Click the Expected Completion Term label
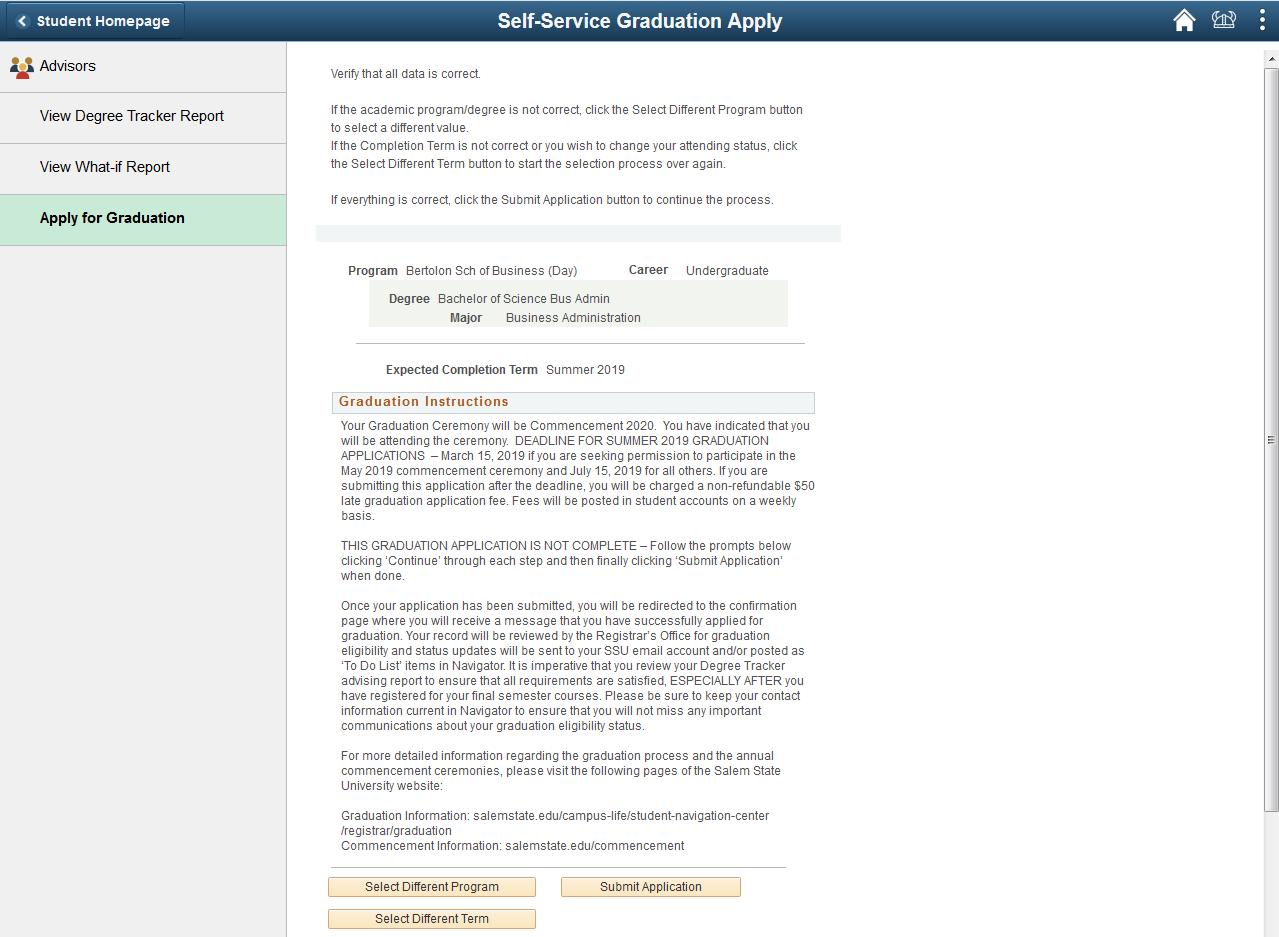 click(x=462, y=370)
